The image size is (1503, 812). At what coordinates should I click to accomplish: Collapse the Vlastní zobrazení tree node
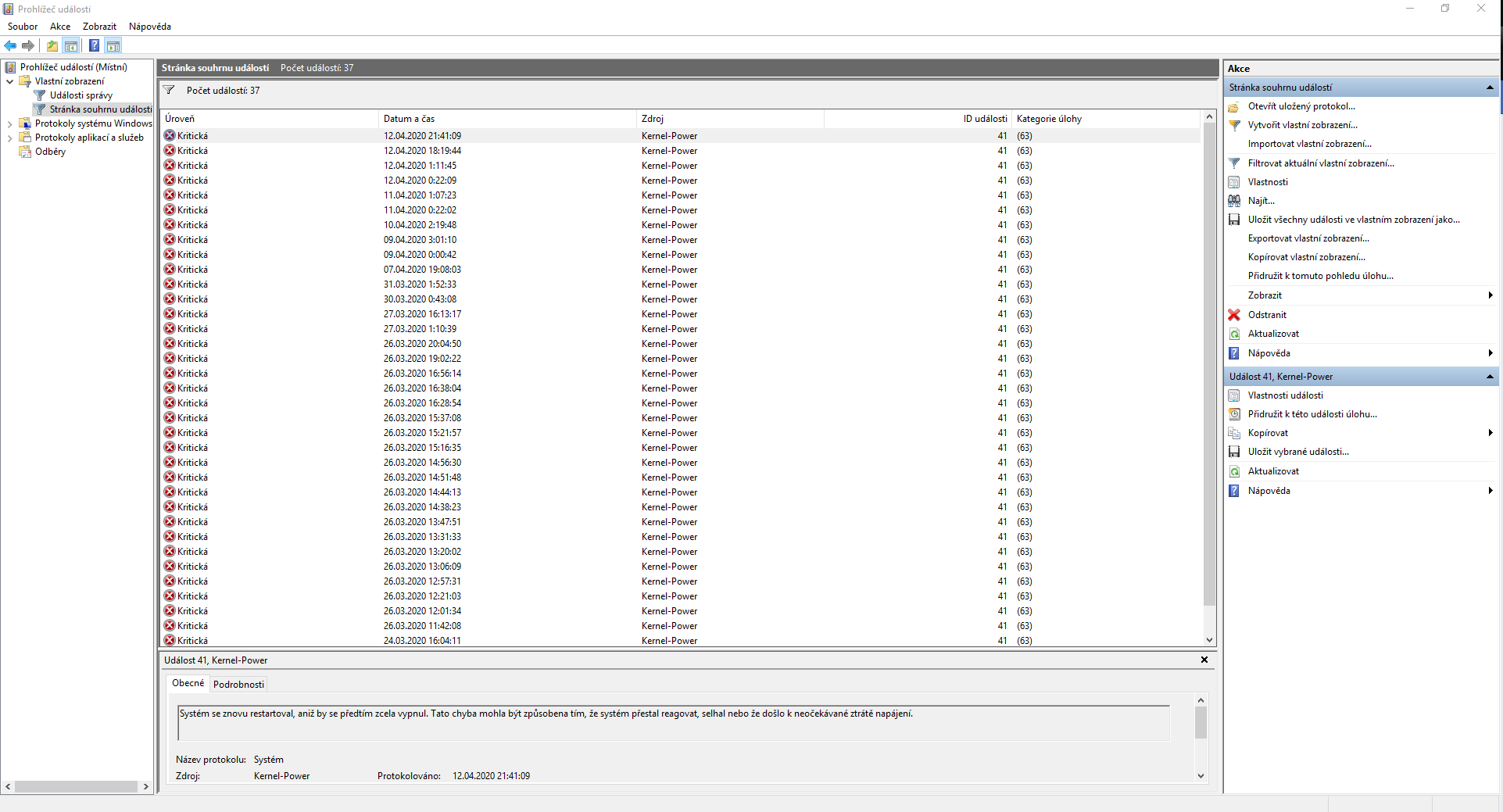click(x=9, y=81)
